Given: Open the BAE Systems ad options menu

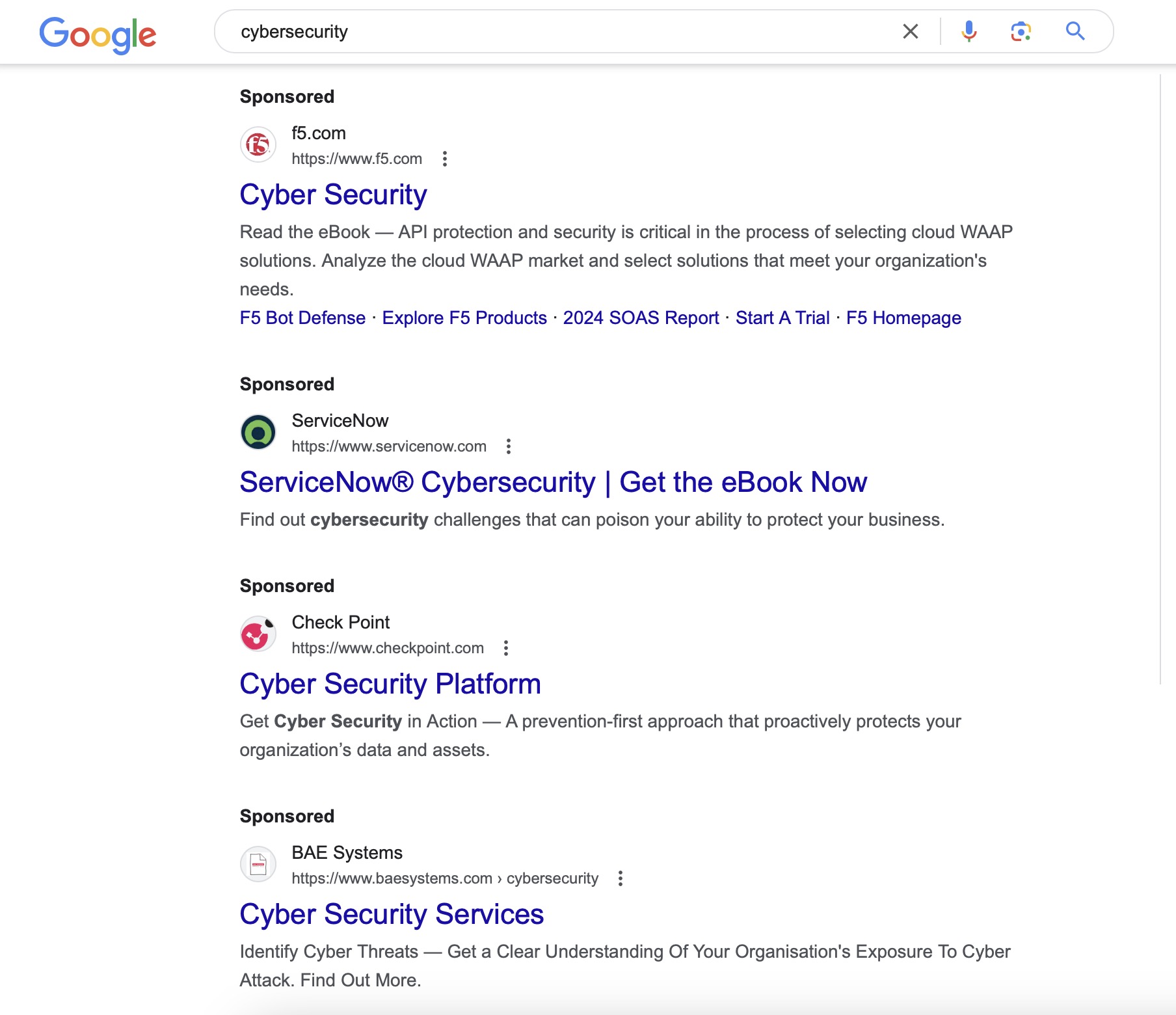Looking at the screenshot, I should click(x=620, y=878).
